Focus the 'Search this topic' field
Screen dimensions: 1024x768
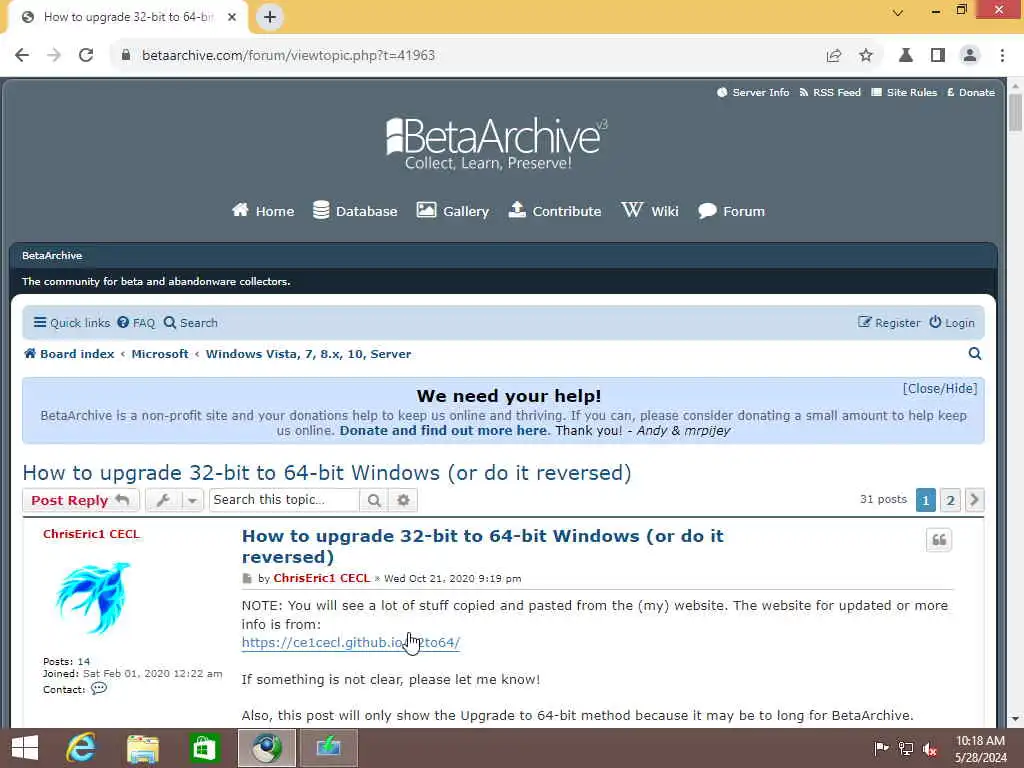[285, 500]
